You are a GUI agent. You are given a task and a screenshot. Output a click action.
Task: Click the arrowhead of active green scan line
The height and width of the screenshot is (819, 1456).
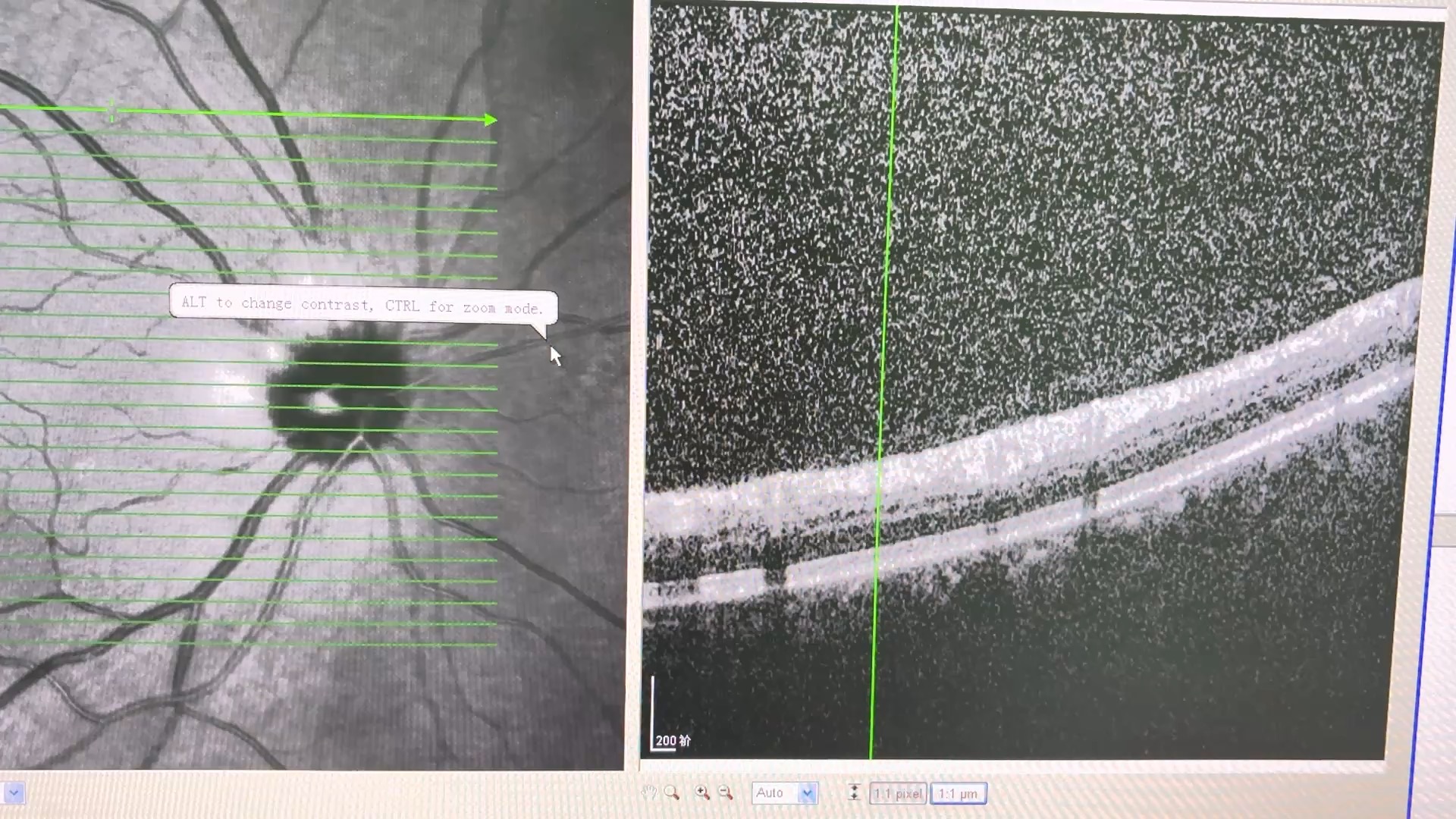[x=491, y=120]
